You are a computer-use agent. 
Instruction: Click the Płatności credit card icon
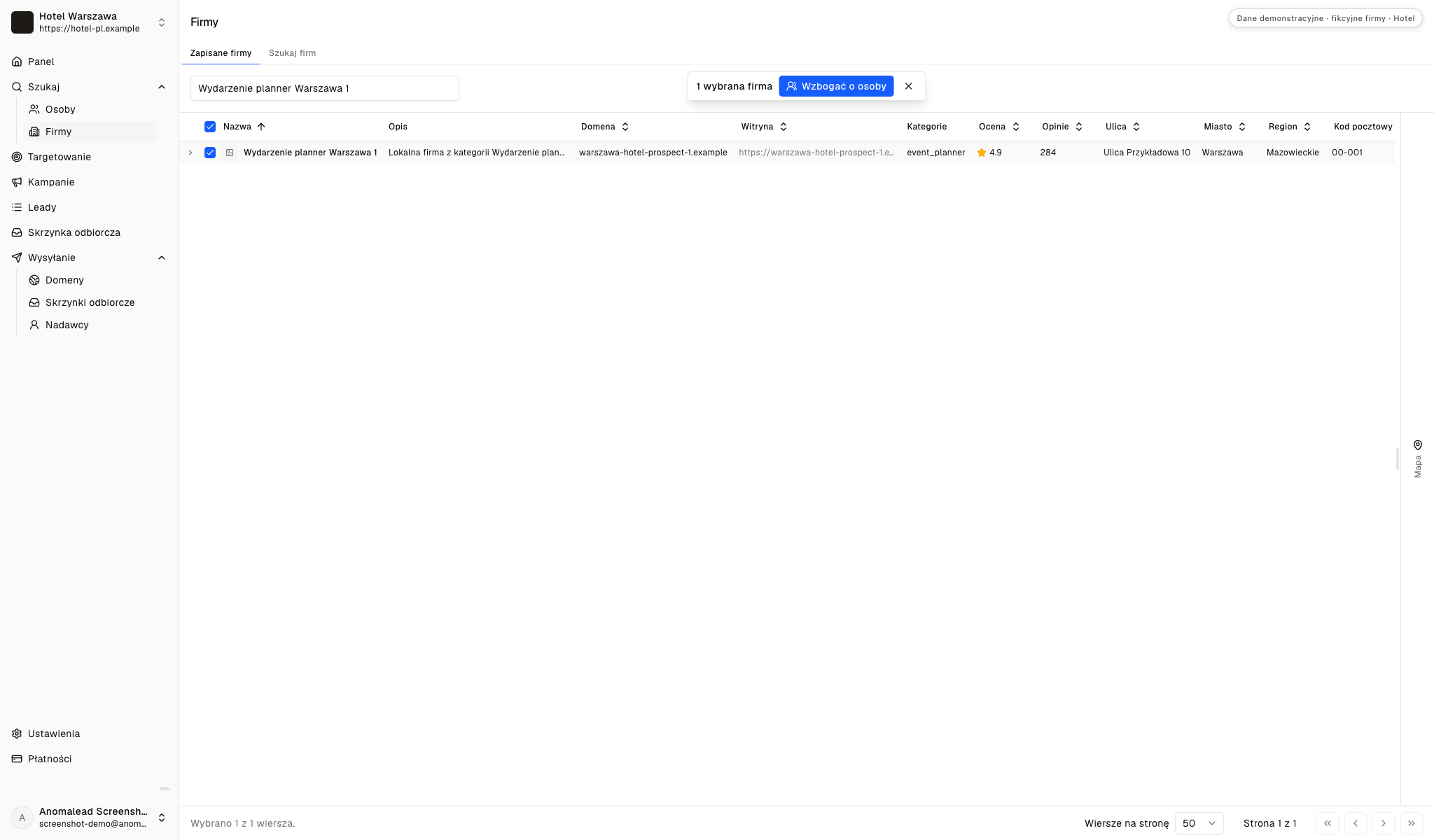[17, 759]
